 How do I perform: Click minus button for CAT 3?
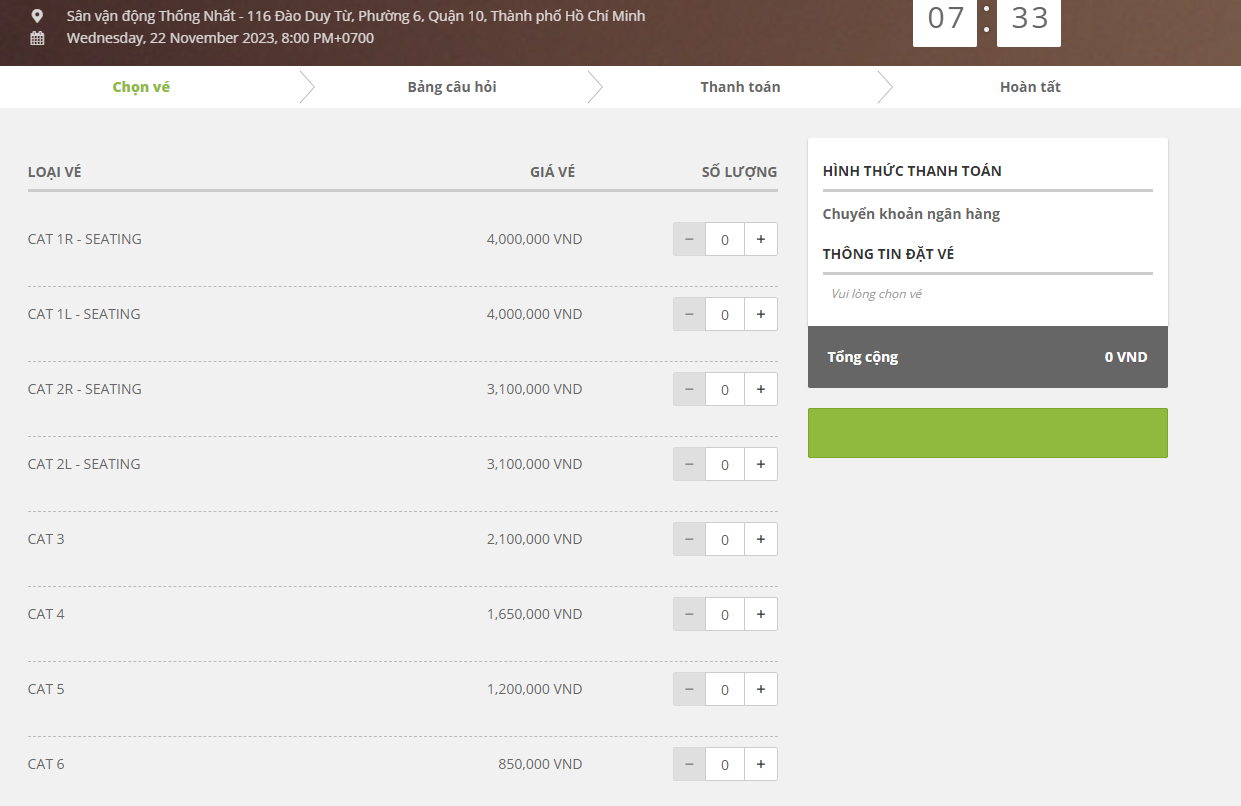coord(689,540)
